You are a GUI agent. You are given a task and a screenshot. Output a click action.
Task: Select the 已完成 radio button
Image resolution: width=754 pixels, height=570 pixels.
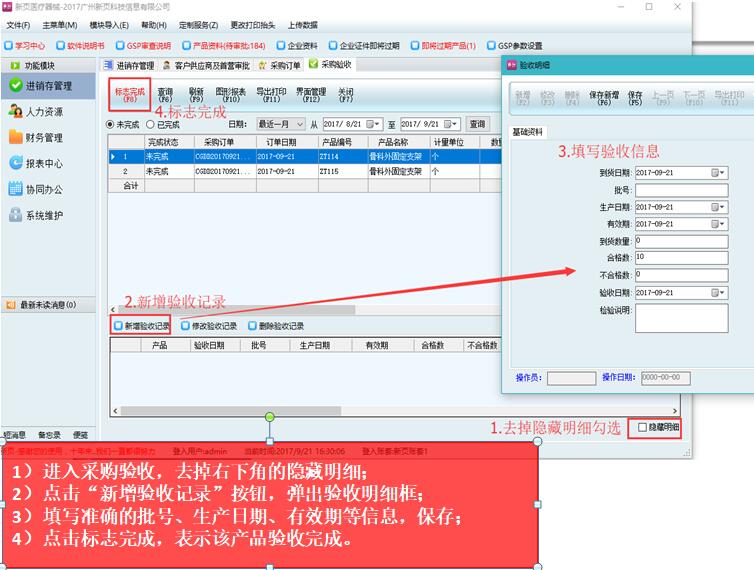coord(150,125)
